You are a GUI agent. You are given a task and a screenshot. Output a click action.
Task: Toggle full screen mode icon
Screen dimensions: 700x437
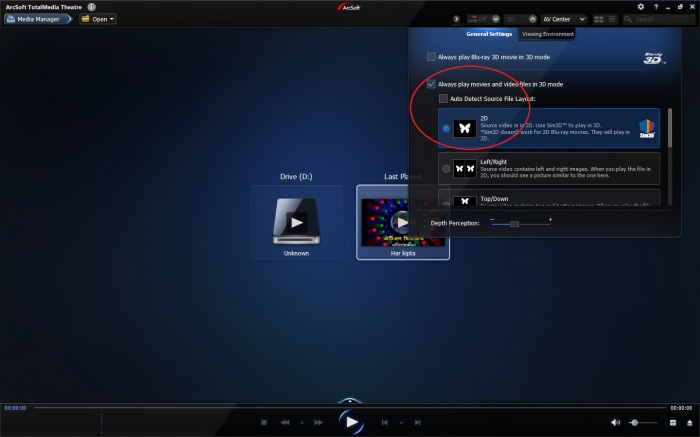pyautogui.click(x=673, y=422)
